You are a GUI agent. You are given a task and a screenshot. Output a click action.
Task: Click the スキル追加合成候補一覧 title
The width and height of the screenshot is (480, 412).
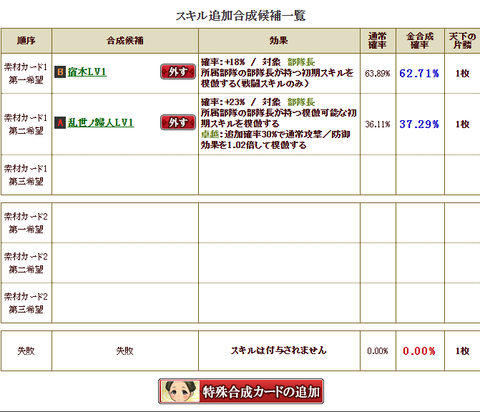pyautogui.click(x=241, y=16)
